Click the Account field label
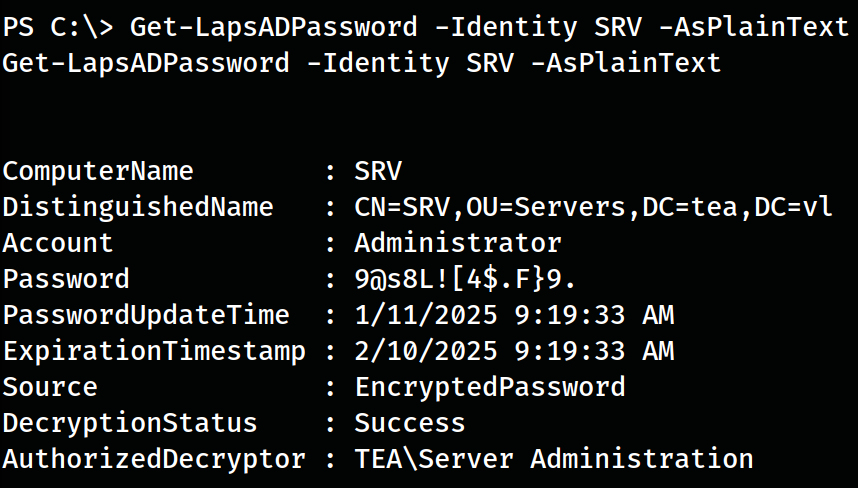This screenshot has width=858, height=488. coord(58,243)
